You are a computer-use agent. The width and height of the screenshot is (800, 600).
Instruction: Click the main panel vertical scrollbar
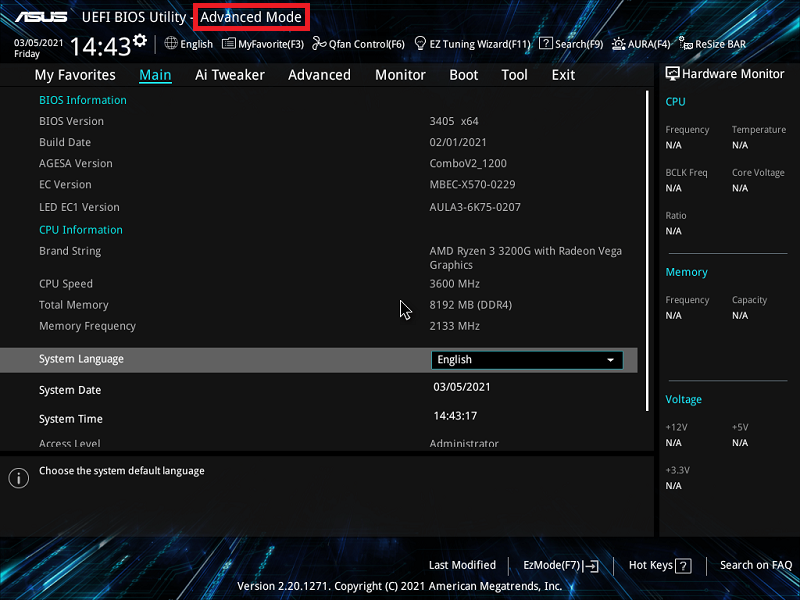(648, 250)
